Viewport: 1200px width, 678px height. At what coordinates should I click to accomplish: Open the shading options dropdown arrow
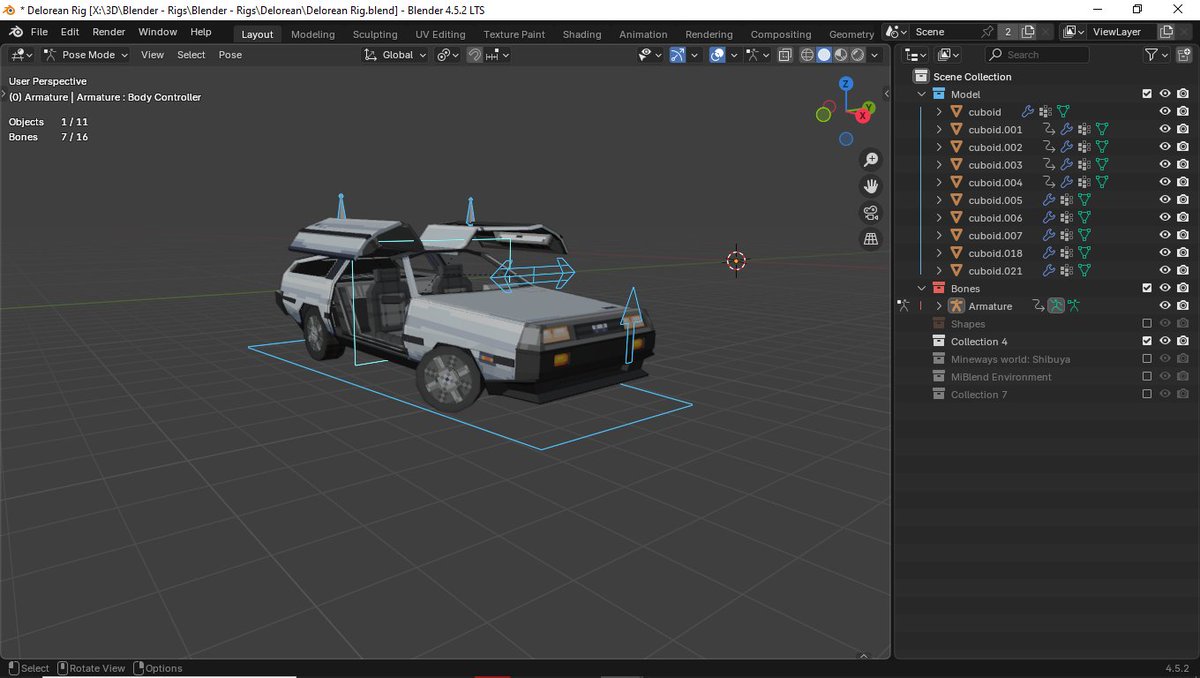pos(875,55)
